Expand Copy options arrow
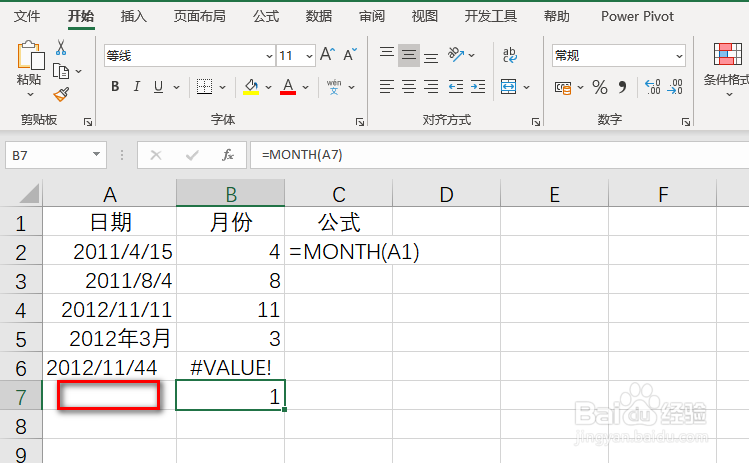 79,71
